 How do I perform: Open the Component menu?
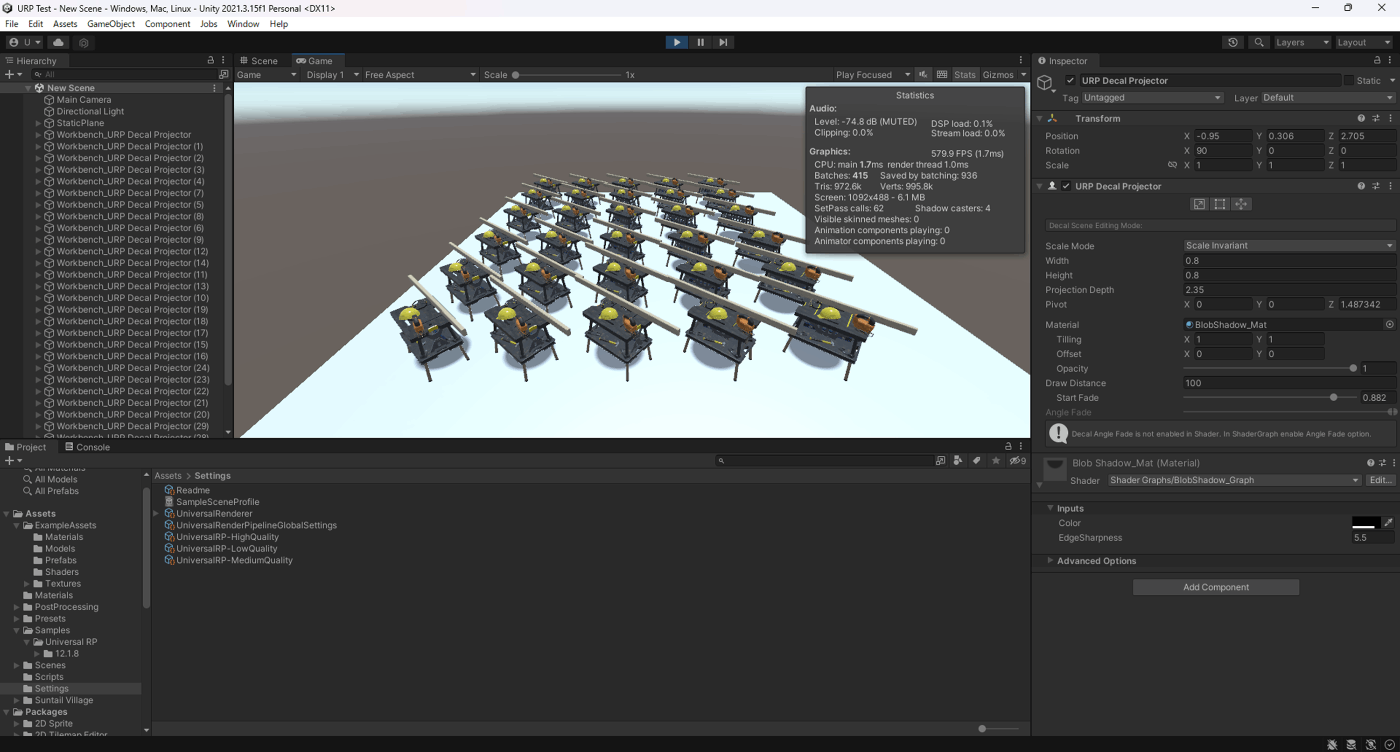tap(167, 24)
